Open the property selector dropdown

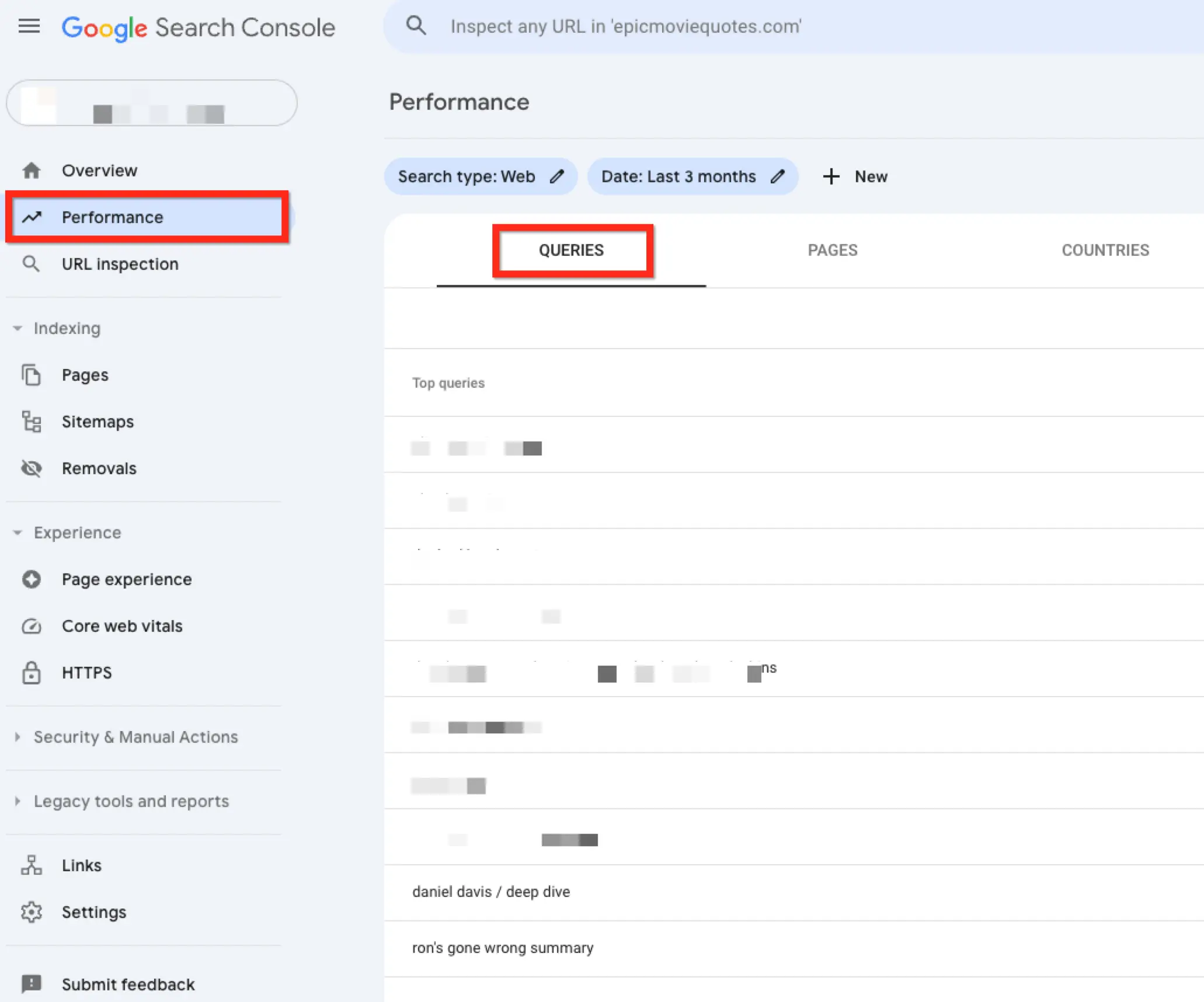coord(152,103)
